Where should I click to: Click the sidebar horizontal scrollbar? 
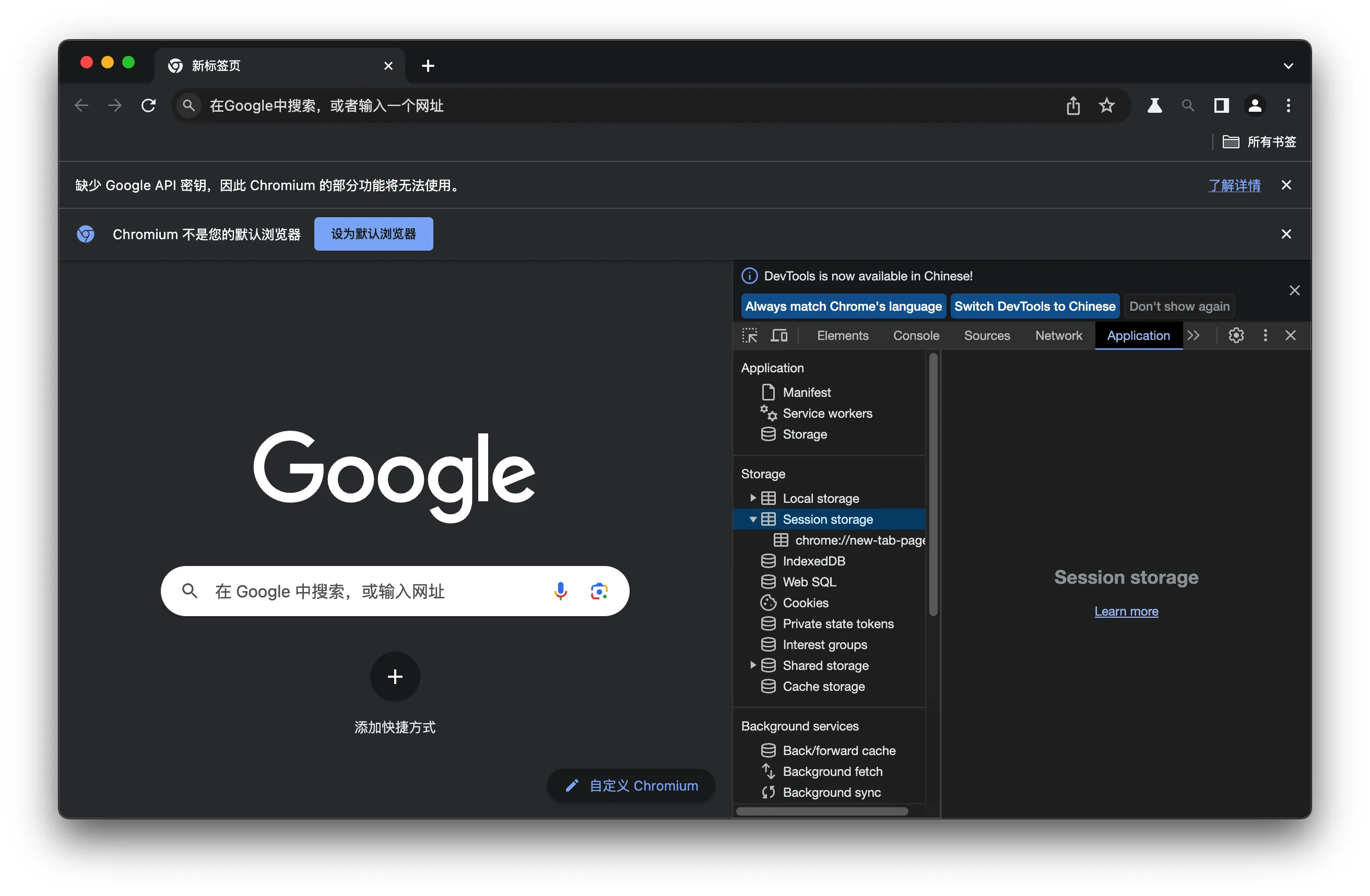[822, 811]
